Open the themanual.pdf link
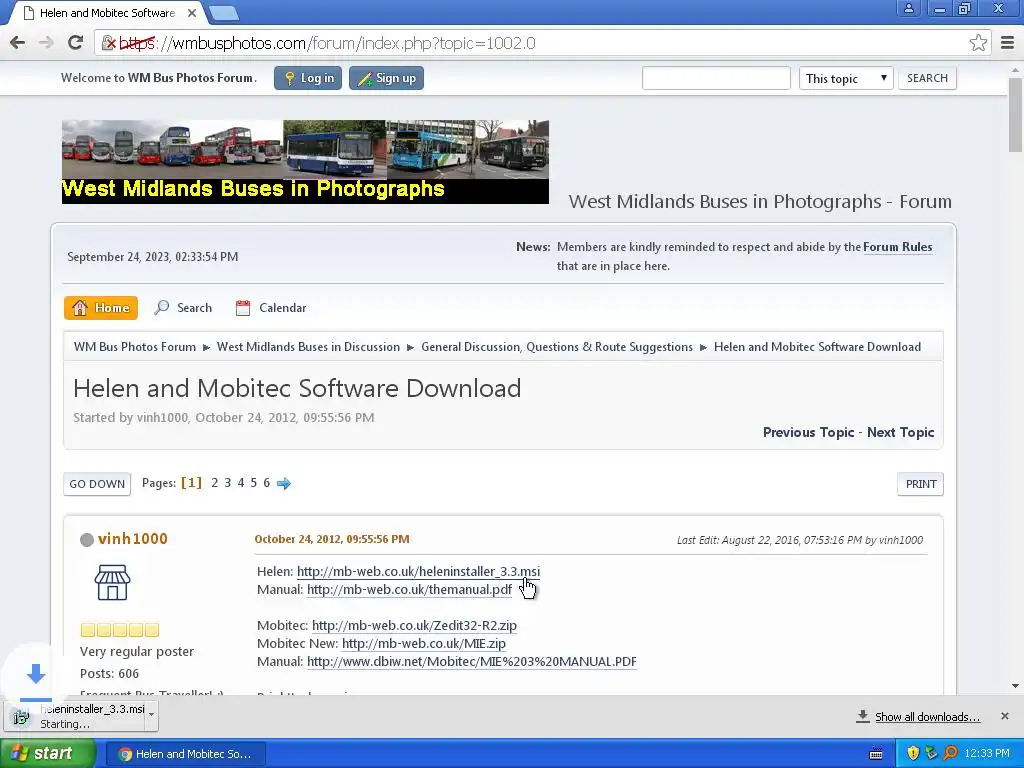This screenshot has width=1024, height=768. click(409, 590)
